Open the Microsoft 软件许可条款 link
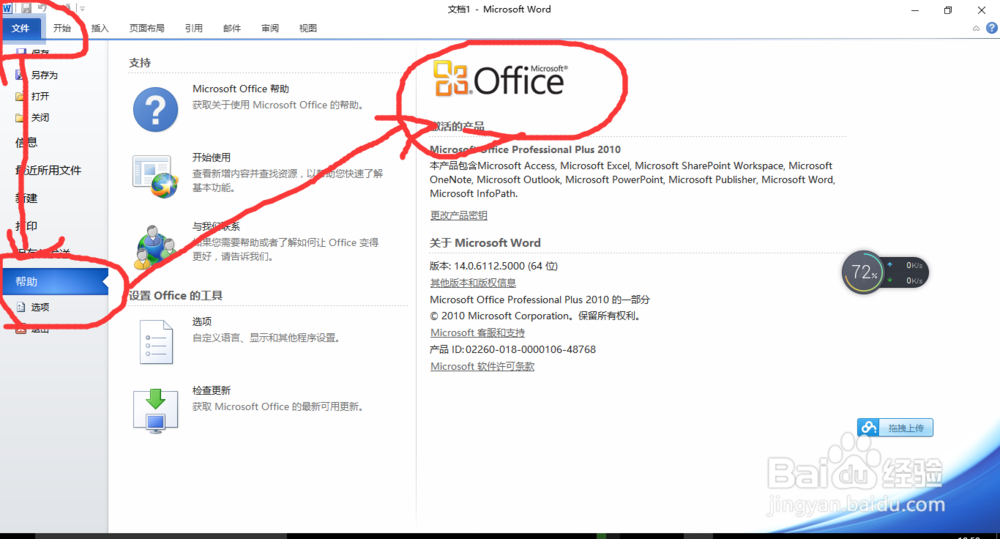The height and width of the screenshot is (539, 1000). (x=482, y=367)
